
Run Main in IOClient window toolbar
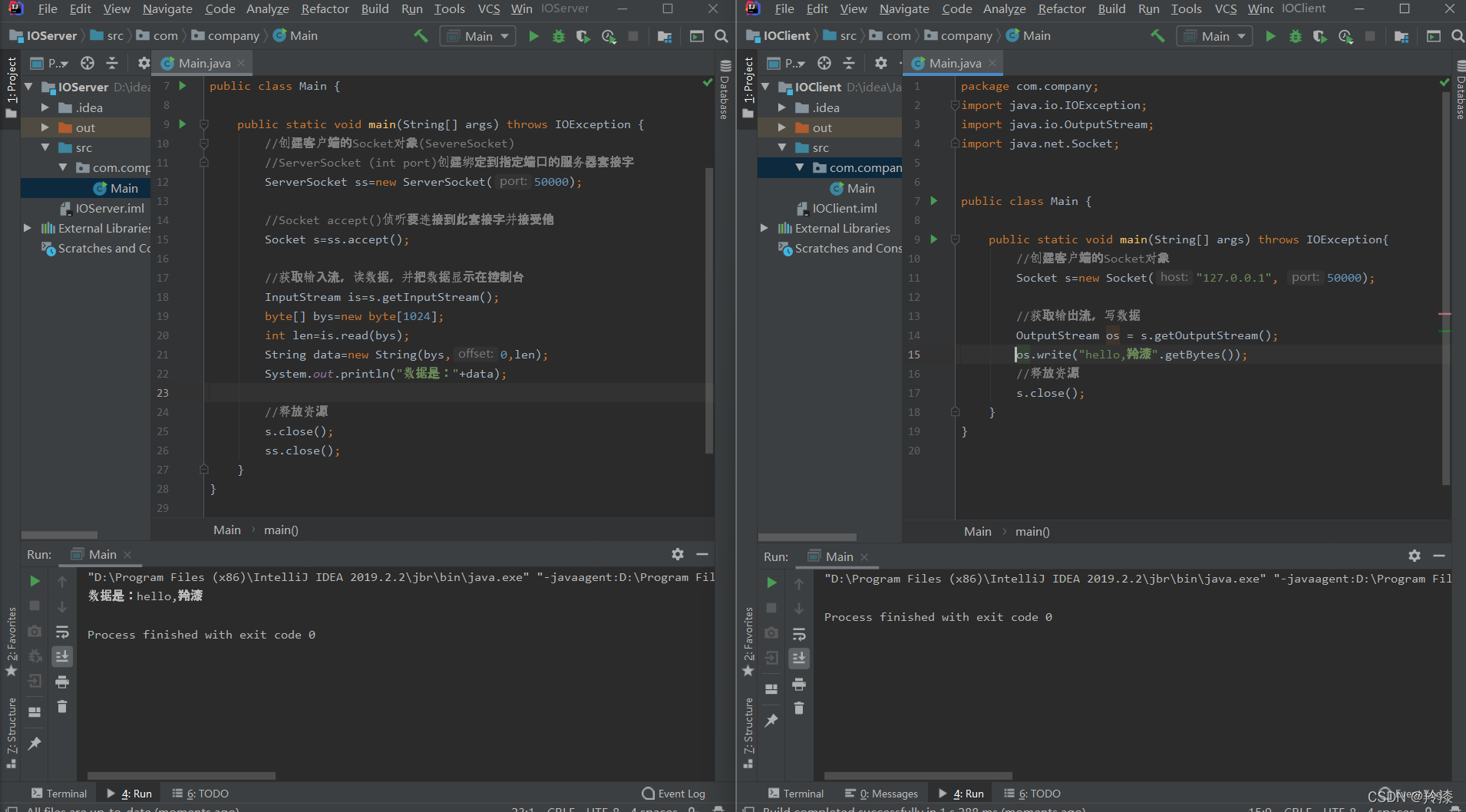1270,36
